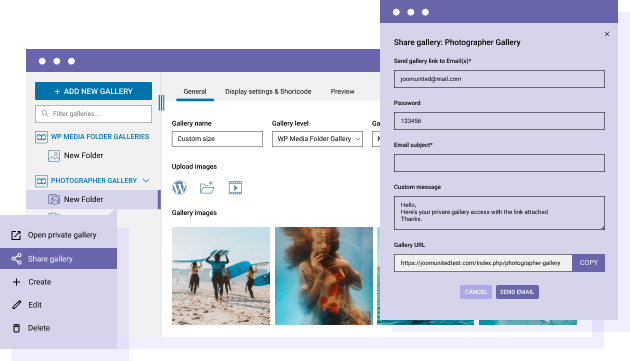Choose Open private gallery menu entry
The image size is (630, 361).
click(x=59, y=235)
